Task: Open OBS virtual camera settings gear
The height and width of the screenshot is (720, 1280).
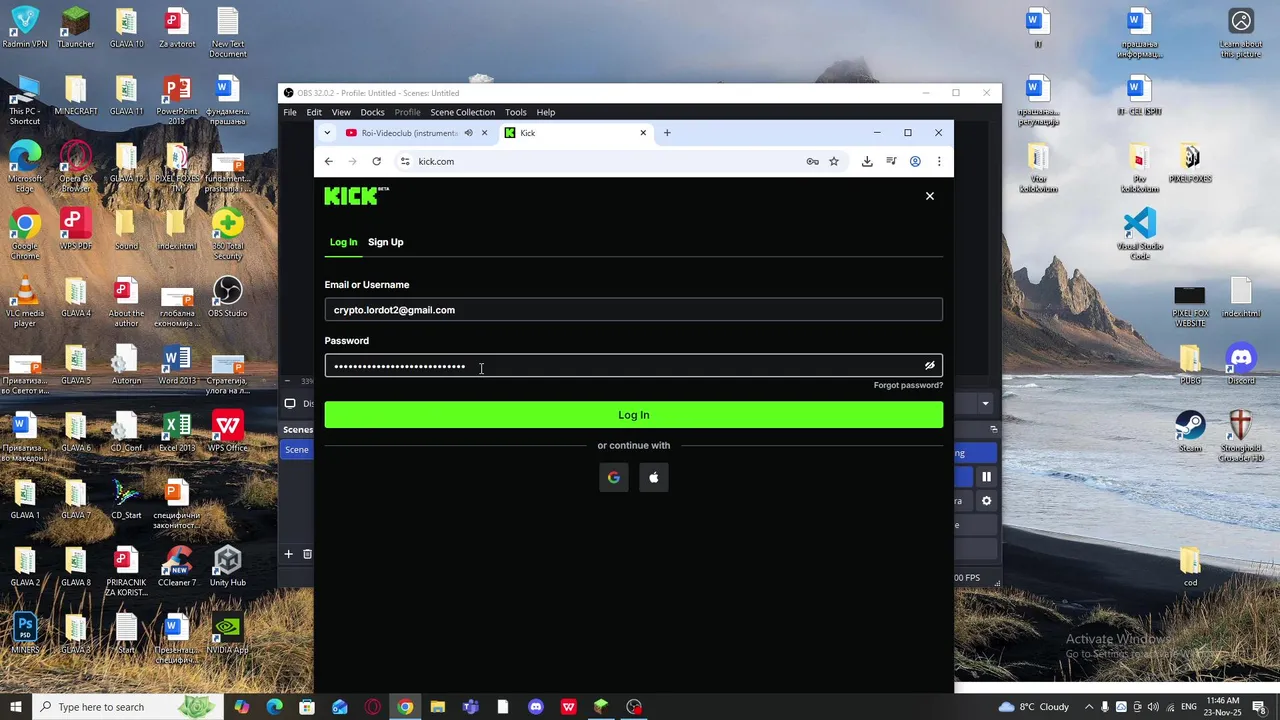Action: (986, 501)
